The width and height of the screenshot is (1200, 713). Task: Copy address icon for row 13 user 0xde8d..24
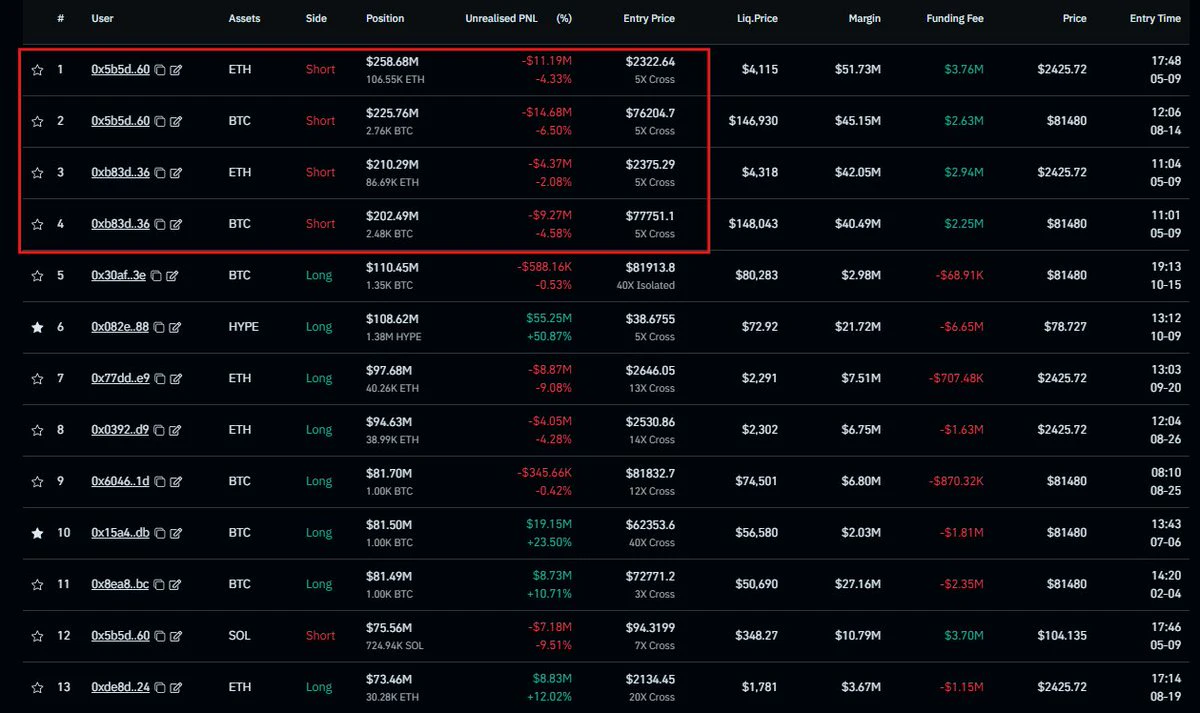pyautogui.click(x=160, y=688)
